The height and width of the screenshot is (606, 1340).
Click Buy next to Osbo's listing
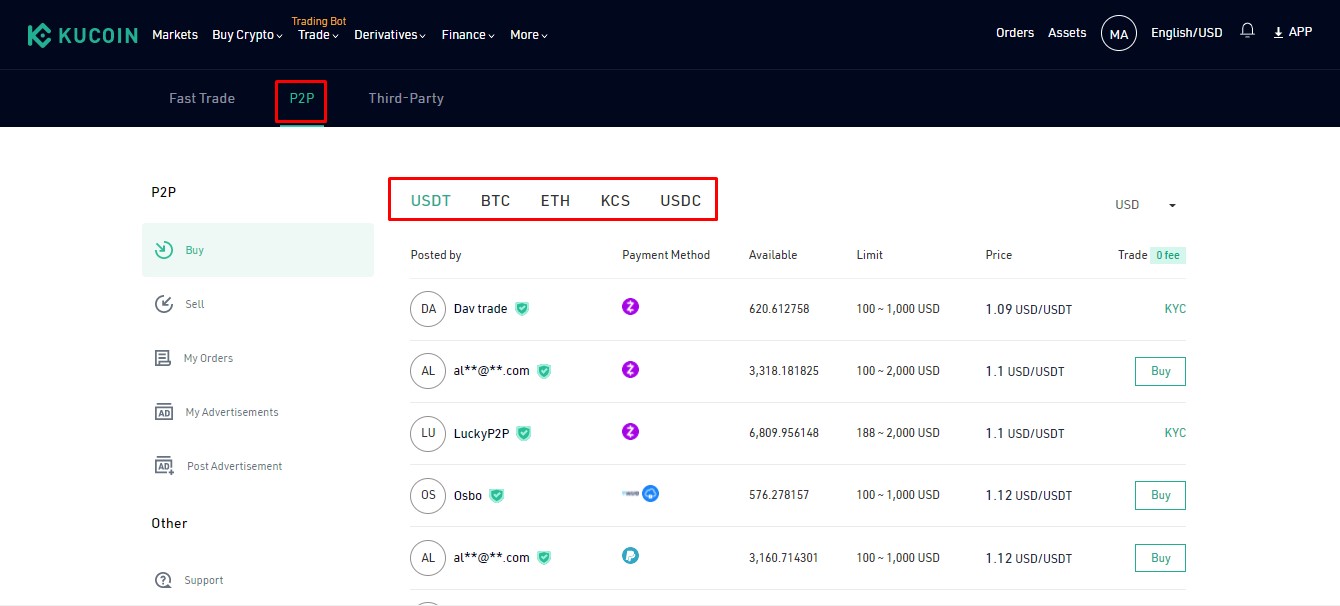point(1159,495)
